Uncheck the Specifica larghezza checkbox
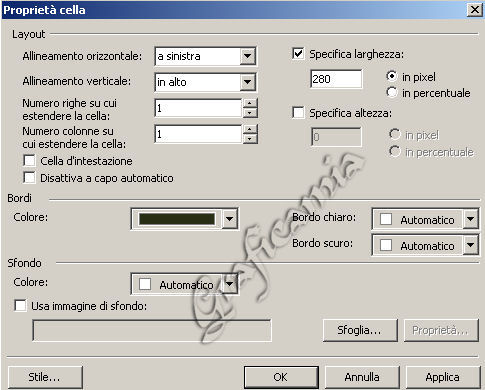 298,54
